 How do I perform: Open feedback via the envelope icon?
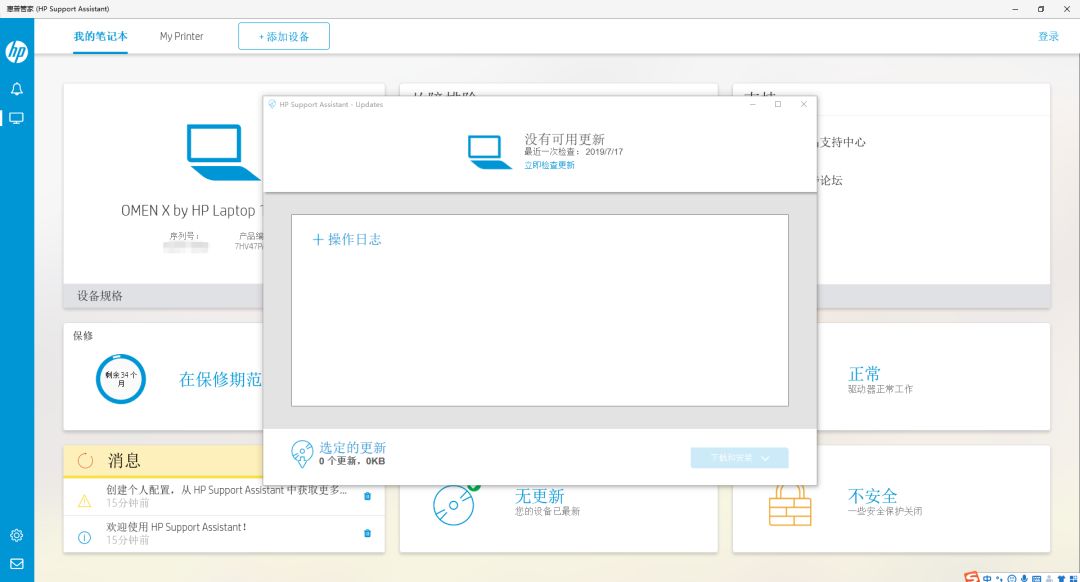click(17, 563)
